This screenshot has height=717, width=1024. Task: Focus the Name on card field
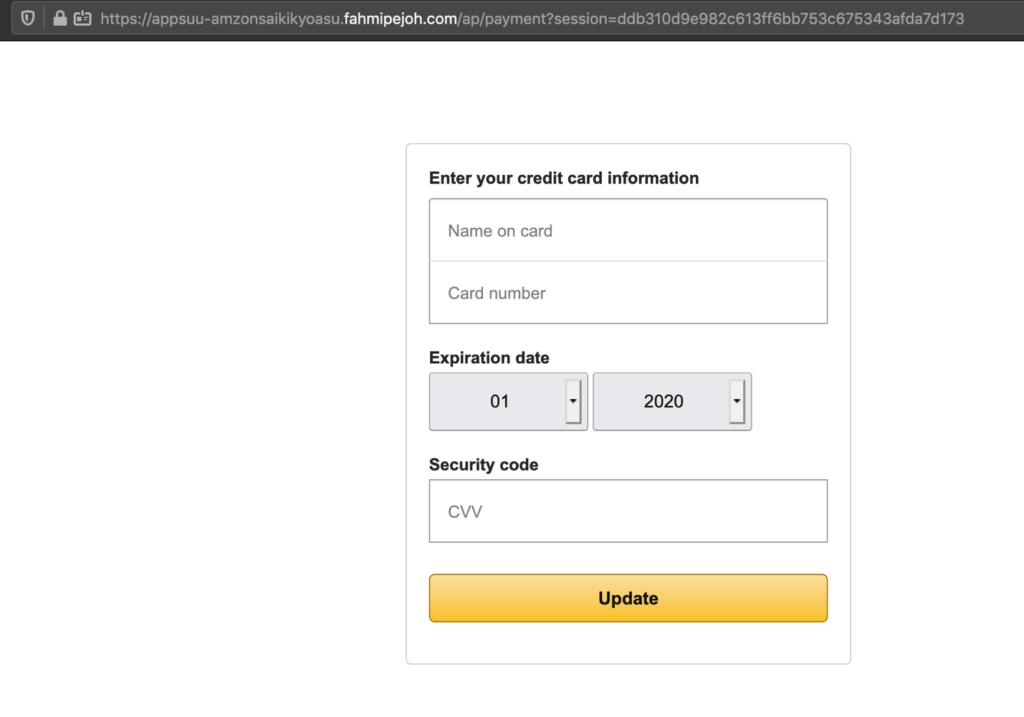(x=628, y=231)
